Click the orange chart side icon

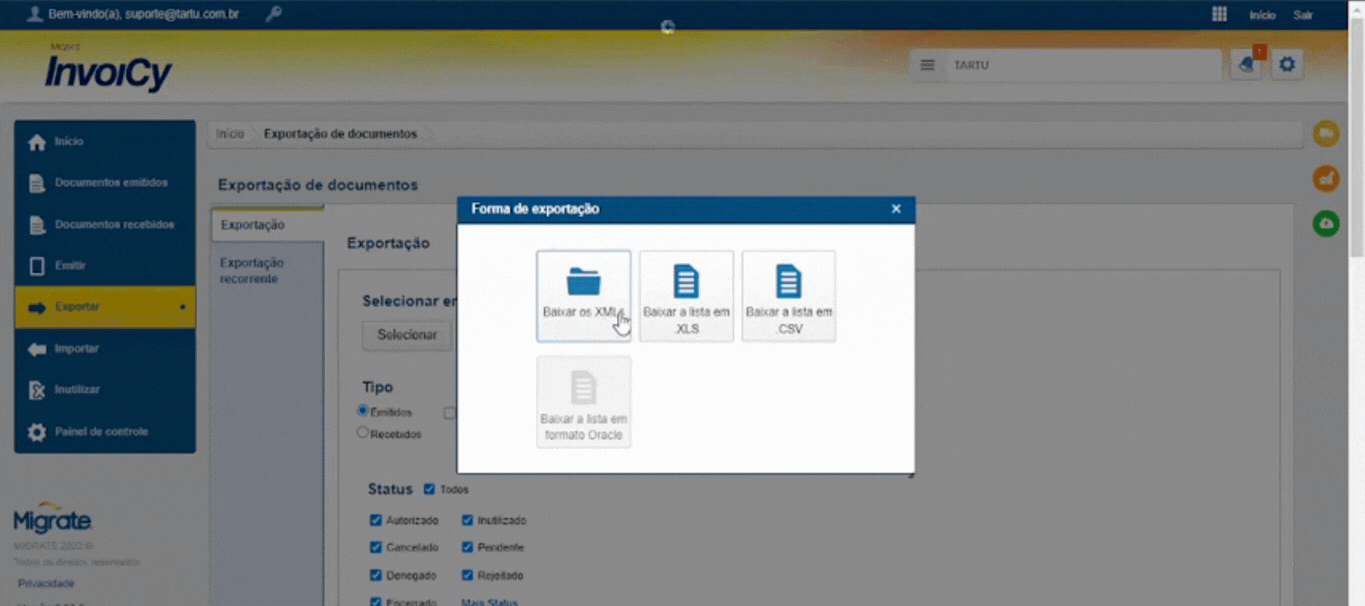pyautogui.click(x=1326, y=178)
